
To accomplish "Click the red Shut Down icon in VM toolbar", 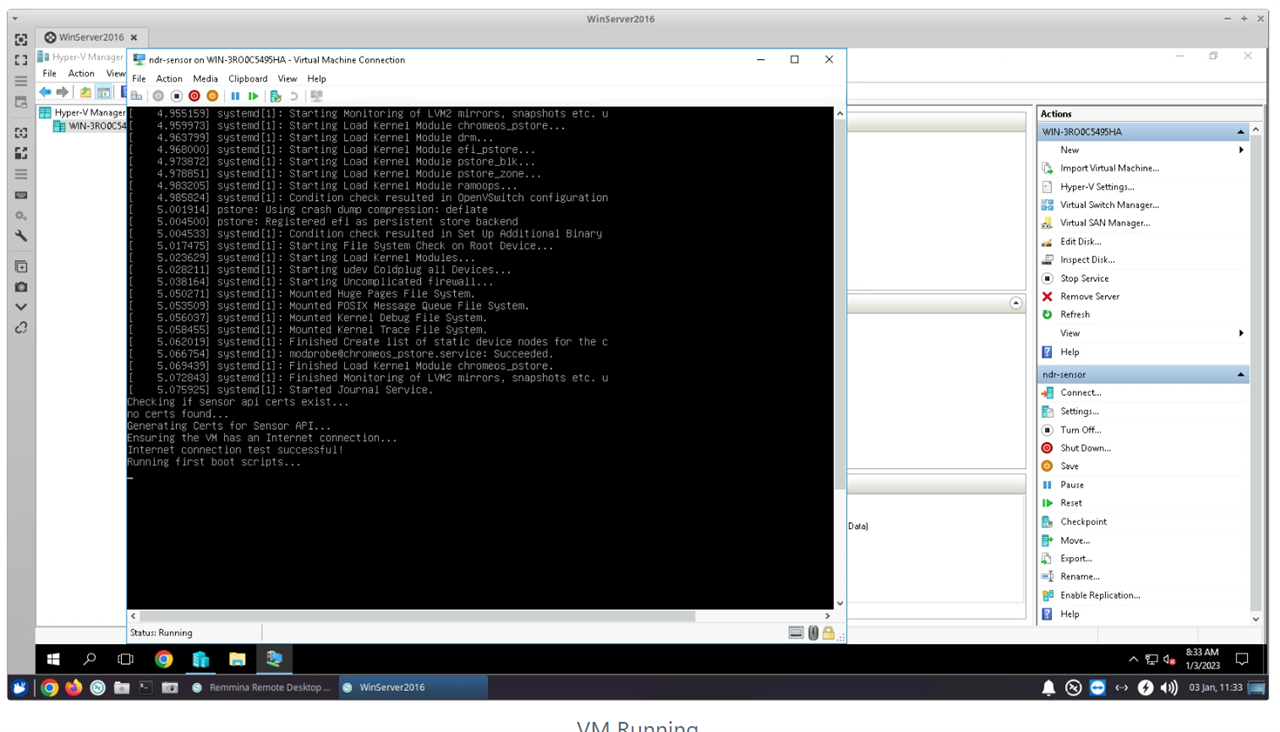I will click(x=194, y=96).
